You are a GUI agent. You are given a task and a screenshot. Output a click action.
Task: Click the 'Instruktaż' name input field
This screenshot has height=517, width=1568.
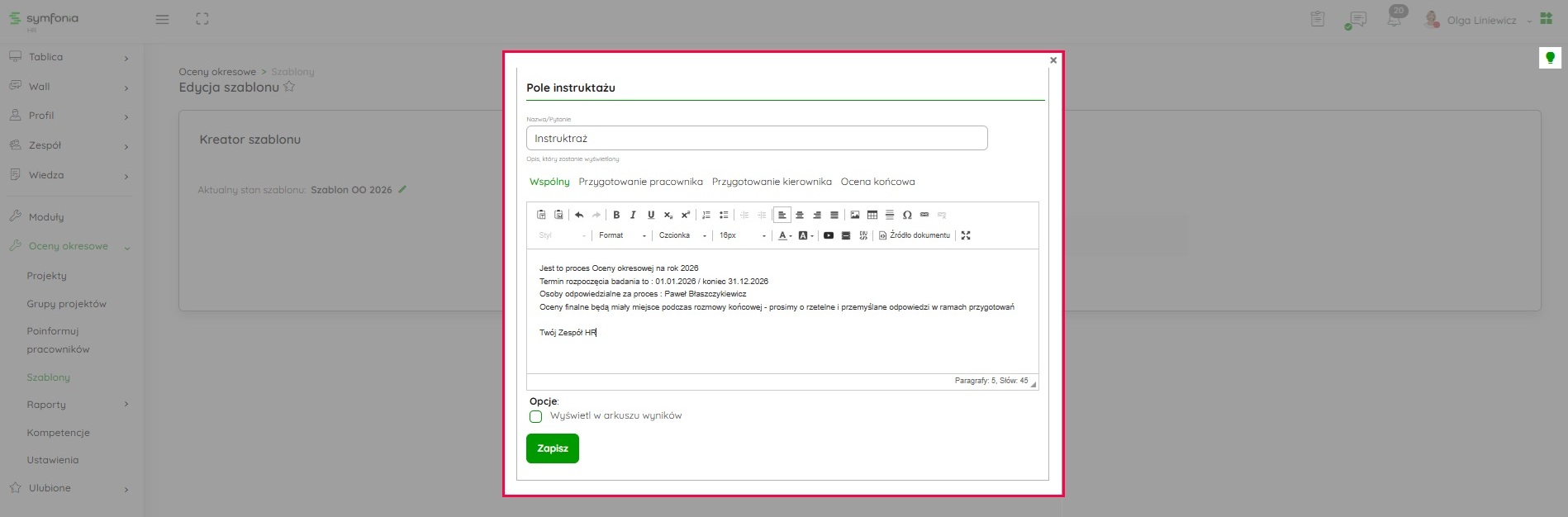[756, 138]
